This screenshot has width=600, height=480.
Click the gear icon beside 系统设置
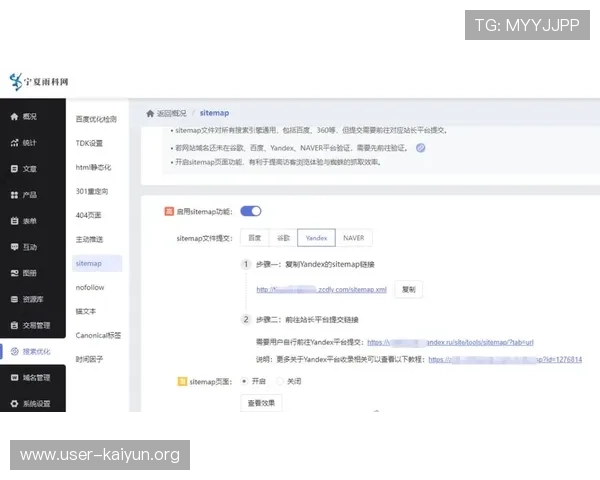point(14,403)
